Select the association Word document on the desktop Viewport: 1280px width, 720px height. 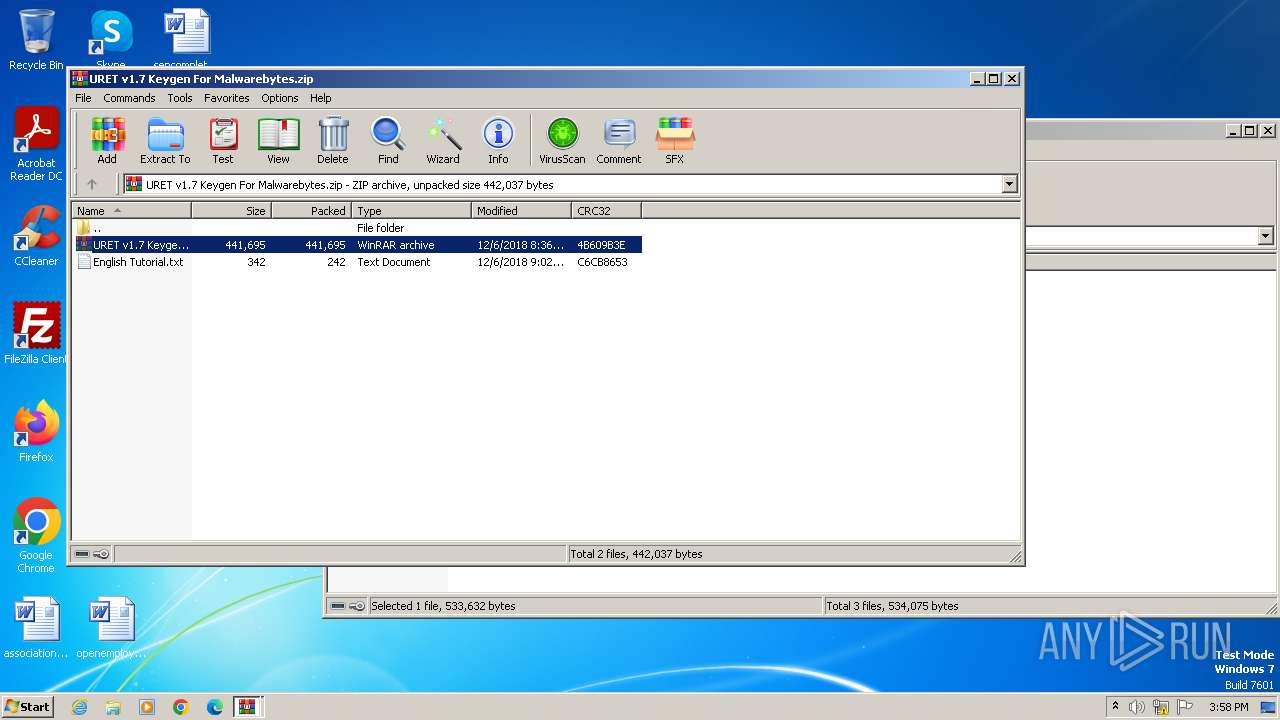[x=36, y=628]
